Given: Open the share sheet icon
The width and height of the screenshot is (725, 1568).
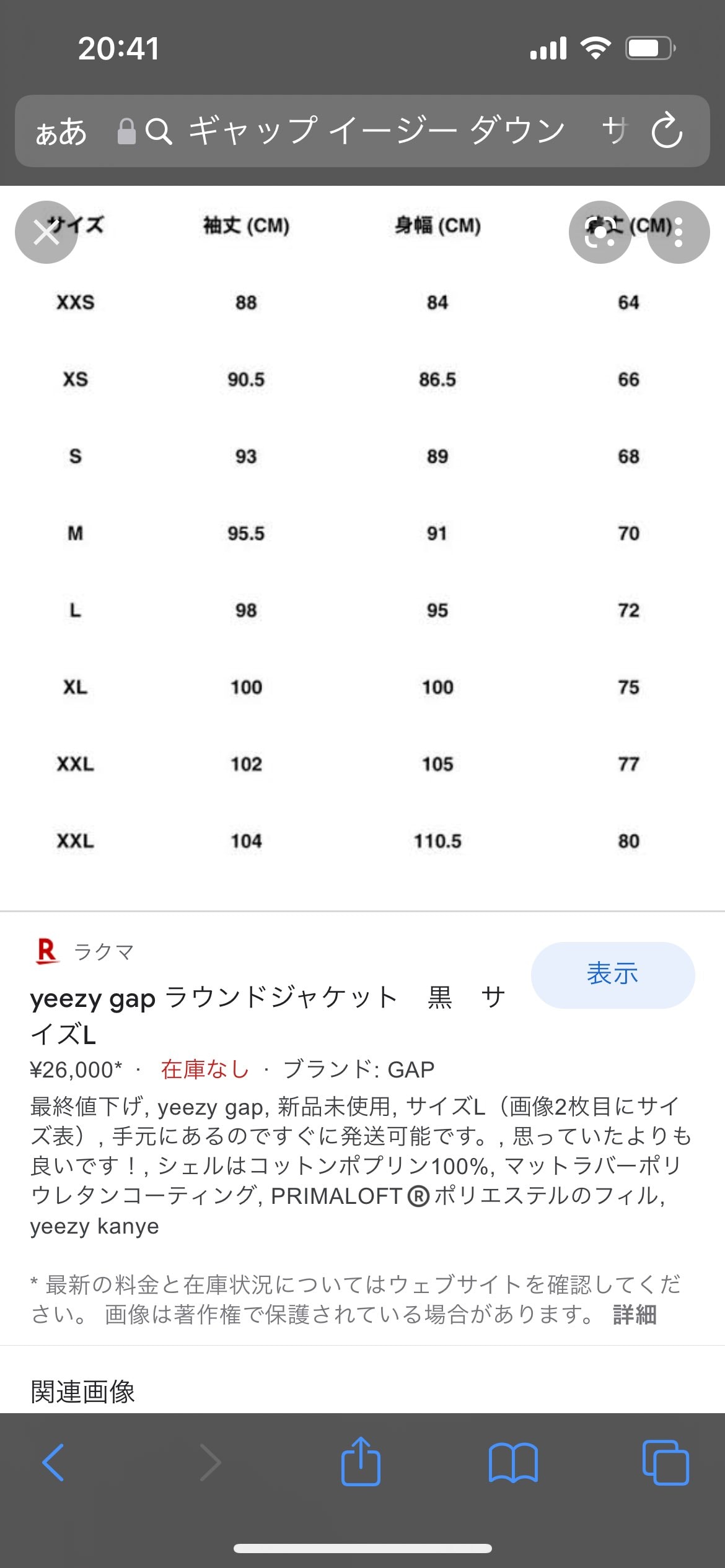Looking at the screenshot, I should point(361,1461).
